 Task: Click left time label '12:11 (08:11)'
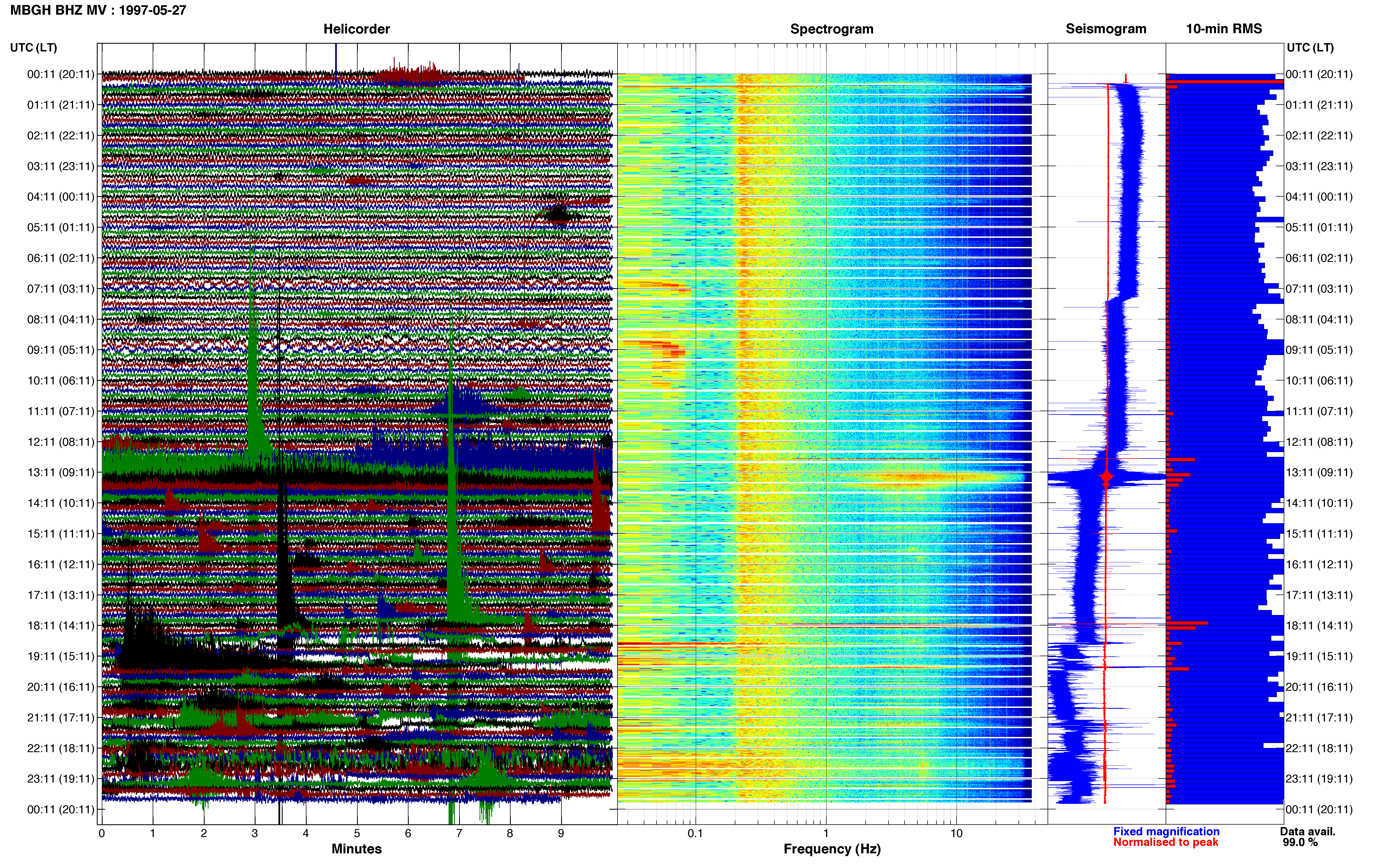[x=61, y=442]
